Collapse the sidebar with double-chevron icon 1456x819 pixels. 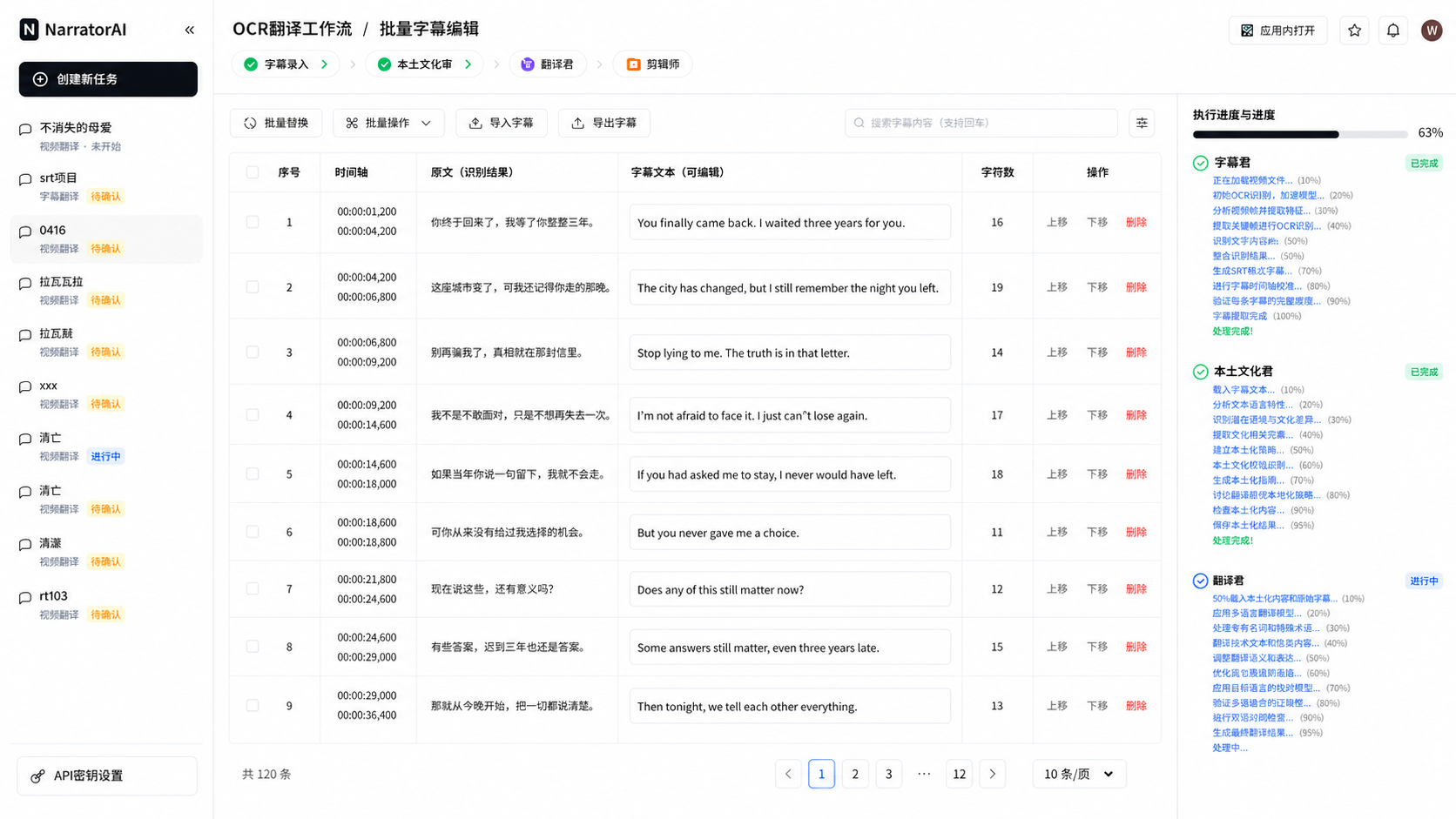(189, 30)
